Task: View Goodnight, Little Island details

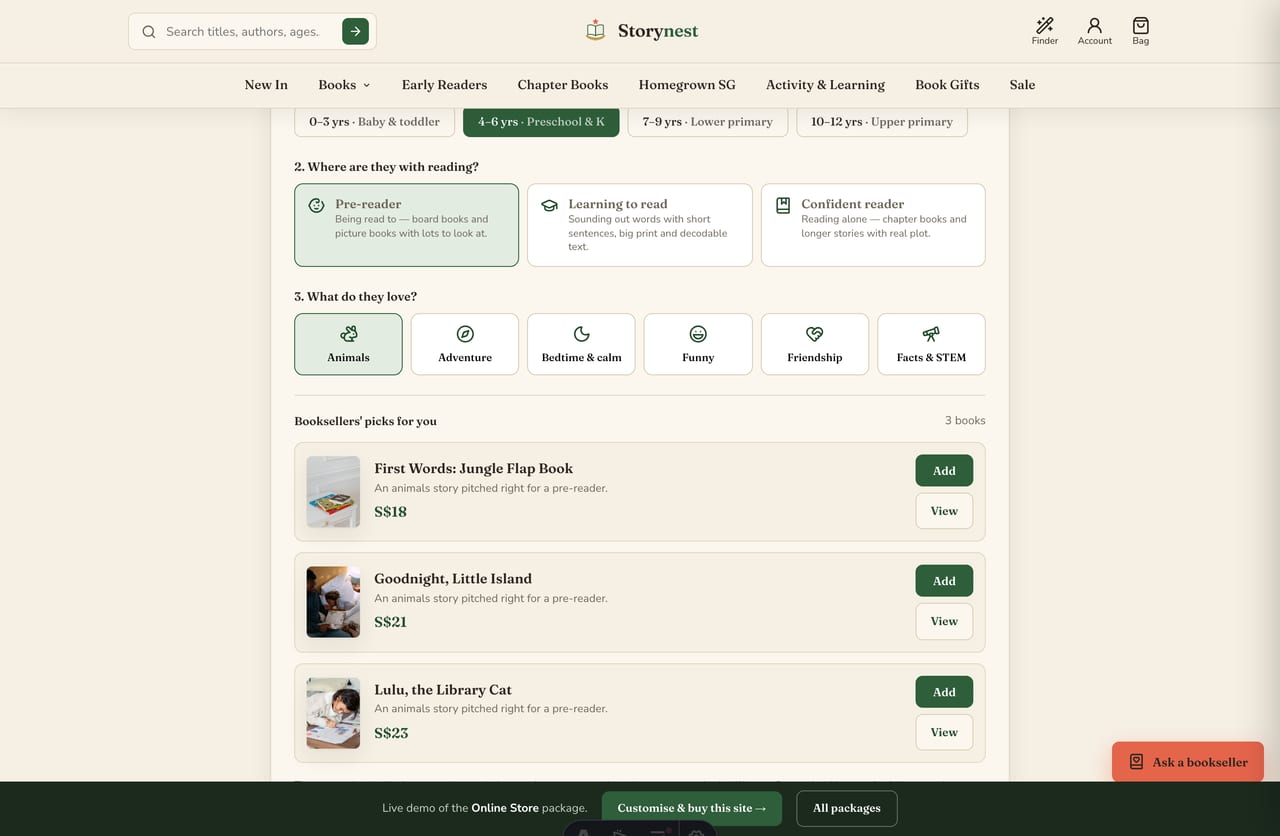Action: 944,621
